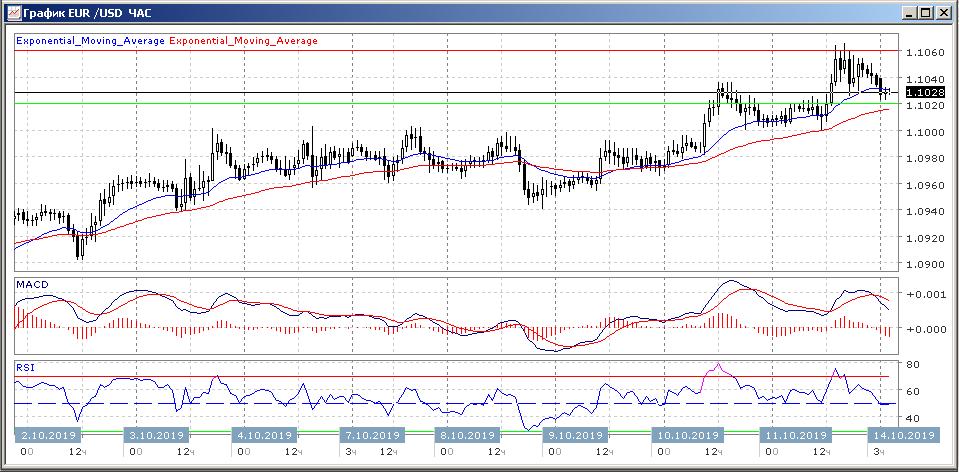Select the red Exponential_Moving_Average legend label

244,41
